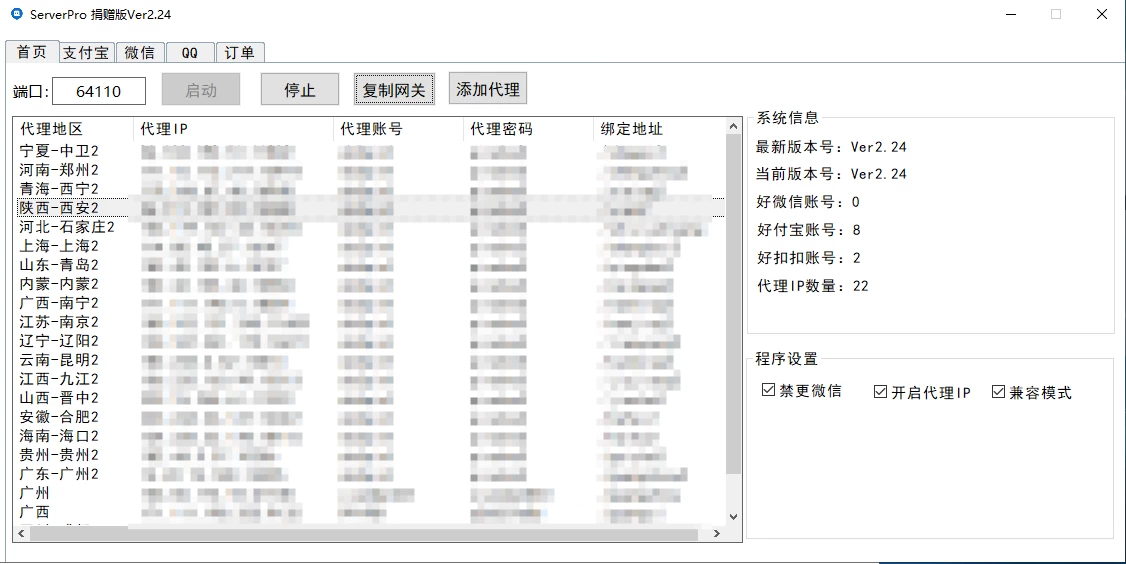Click the 添加代理 button

pos(487,89)
